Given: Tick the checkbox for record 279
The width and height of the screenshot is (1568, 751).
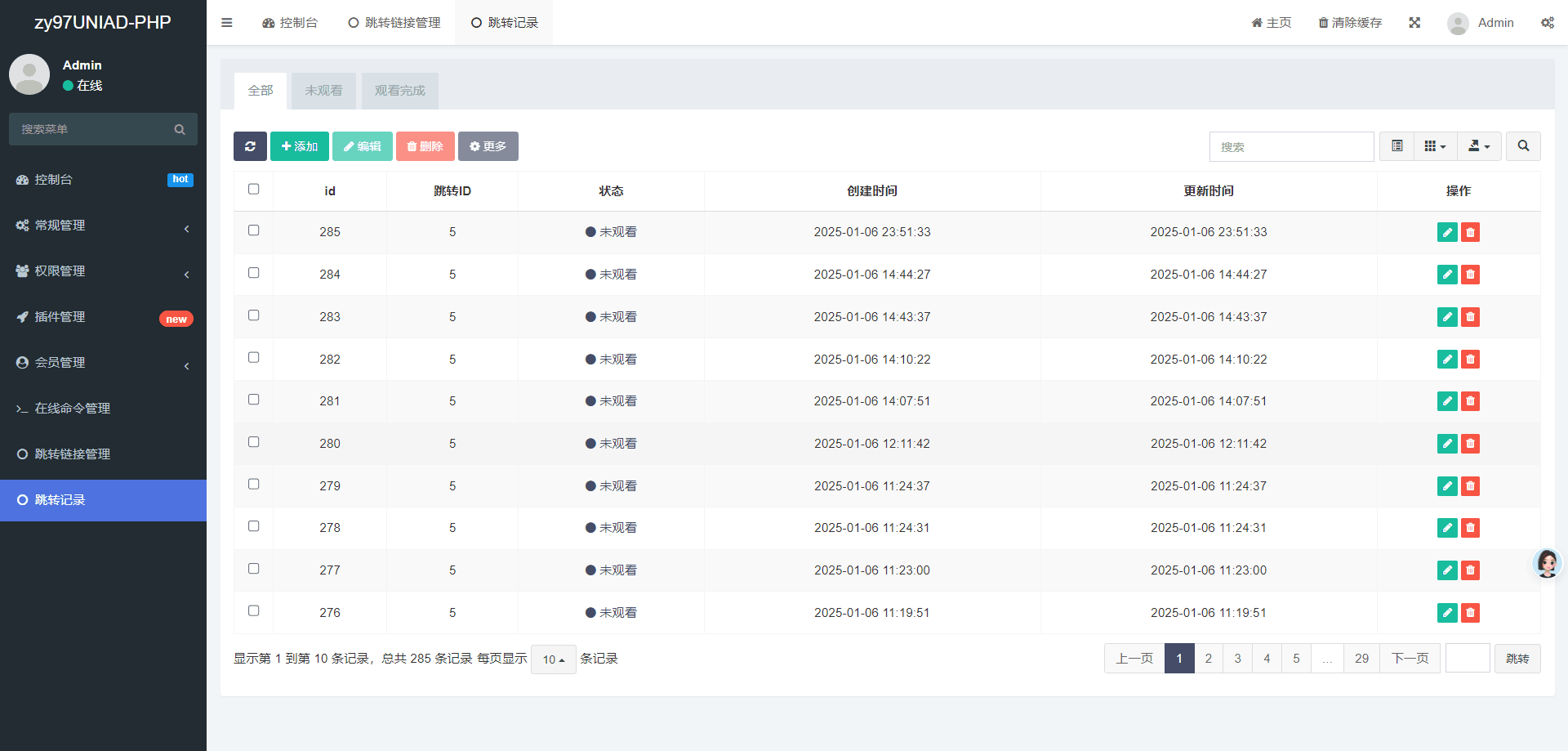Looking at the screenshot, I should click(x=254, y=485).
